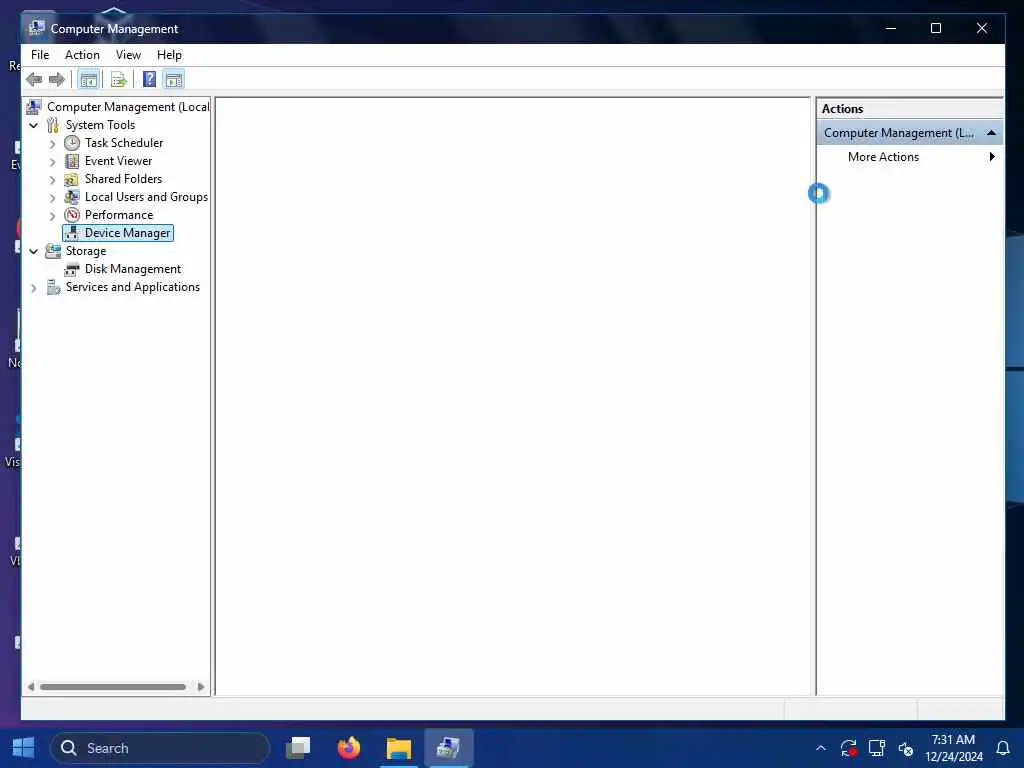This screenshot has width=1024, height=768.
Task: Open the Help toolbar icon
Action: 150,80
